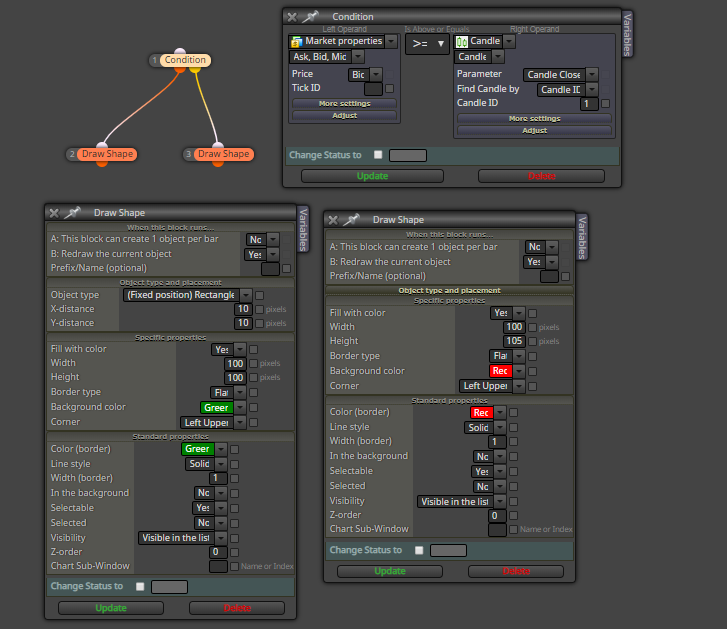Click Standard properties header in right panel
Image resolution: width=727 pixels, height=629 pixels.
[449, 400]
